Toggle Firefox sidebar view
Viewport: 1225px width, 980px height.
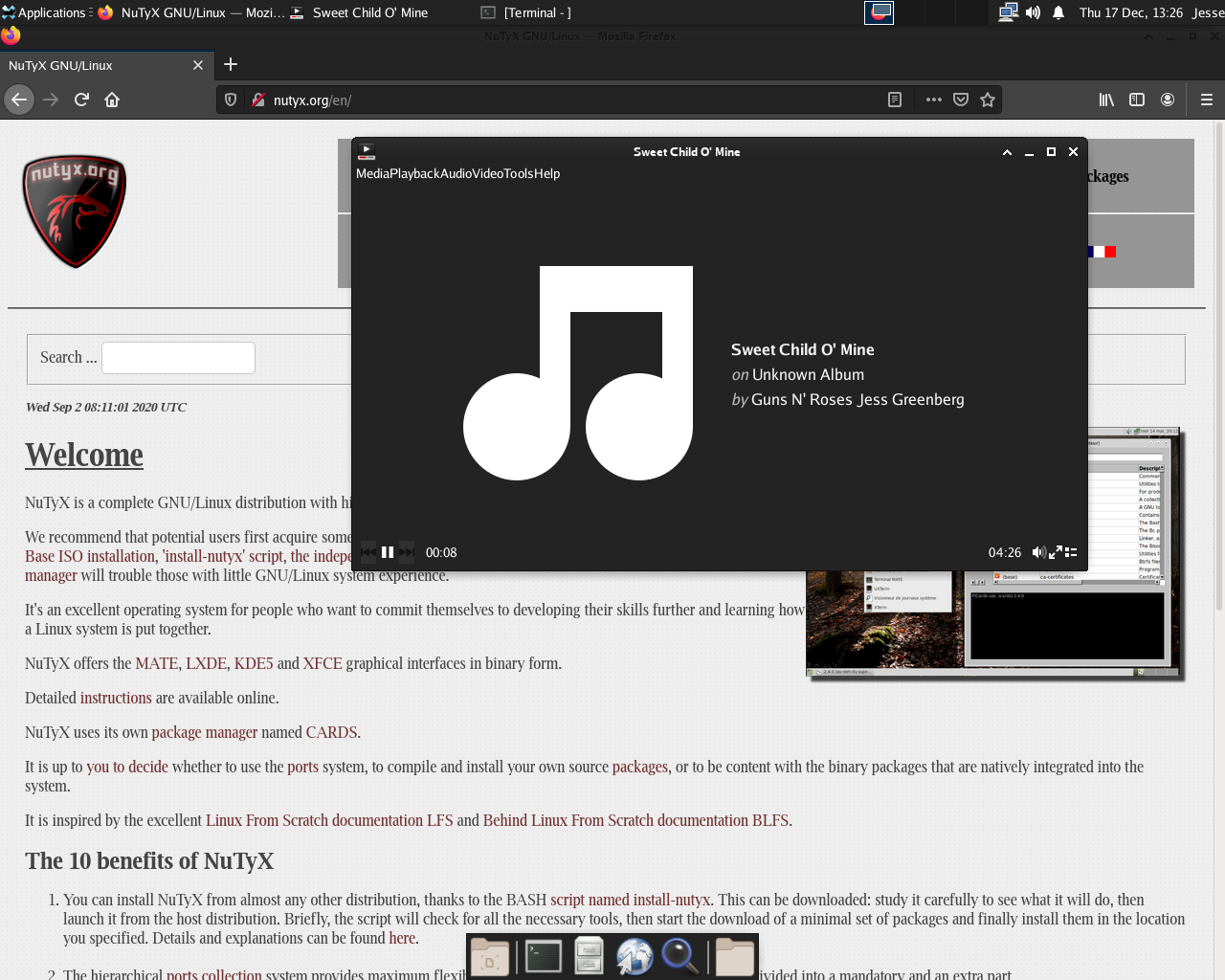[1137, 100]
